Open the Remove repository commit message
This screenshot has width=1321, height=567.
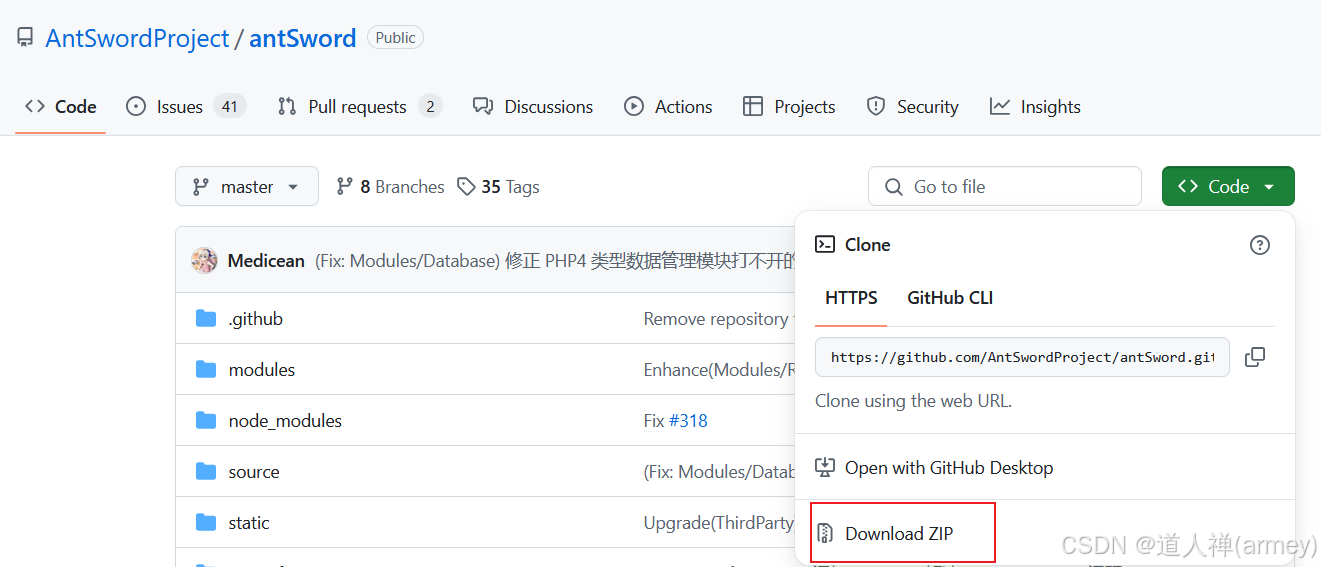(718, 318)
